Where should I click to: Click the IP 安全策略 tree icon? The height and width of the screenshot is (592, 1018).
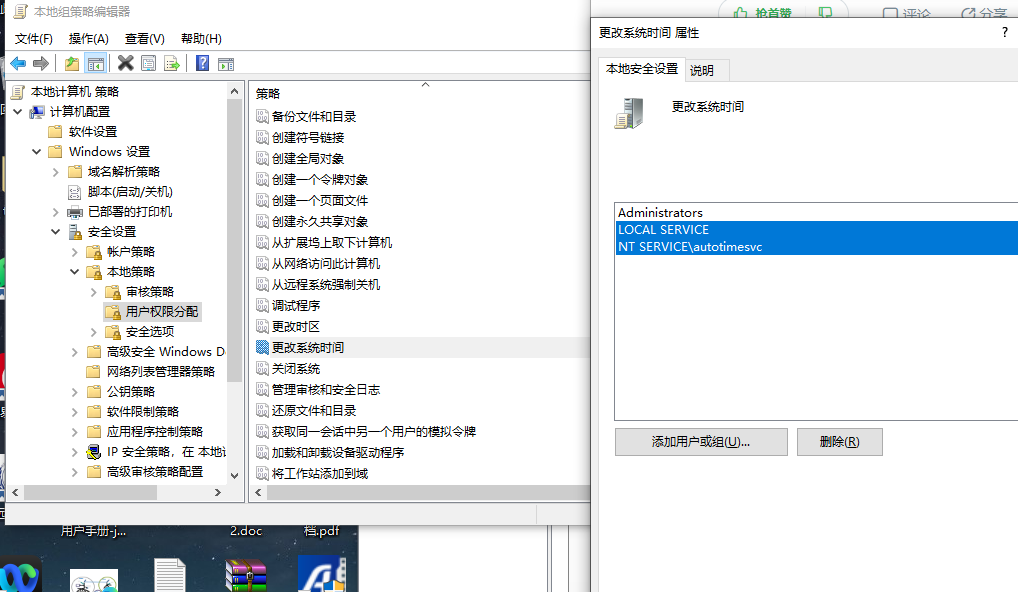(94, 452)
